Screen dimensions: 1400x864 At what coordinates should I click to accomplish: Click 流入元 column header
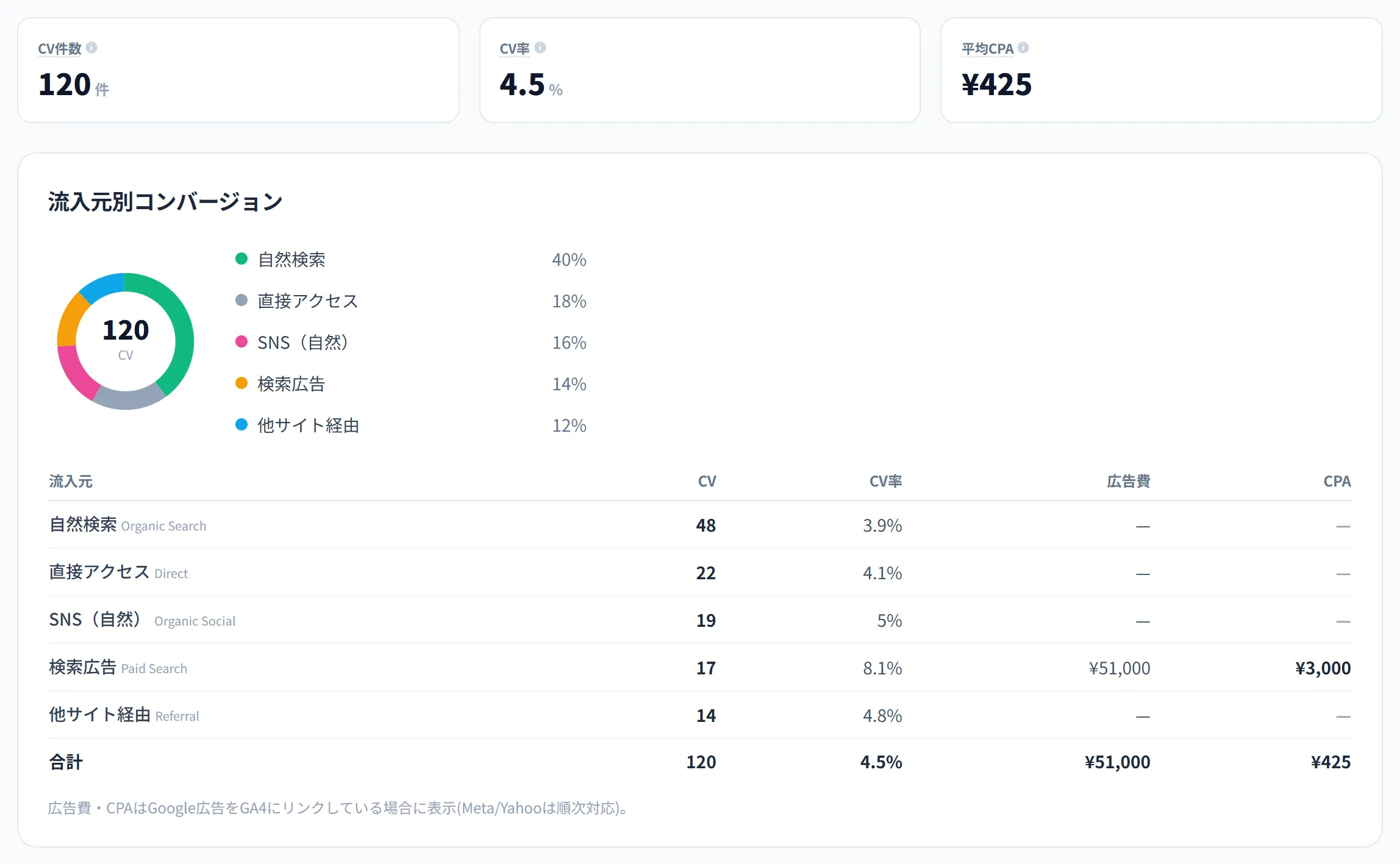[71, 481]
